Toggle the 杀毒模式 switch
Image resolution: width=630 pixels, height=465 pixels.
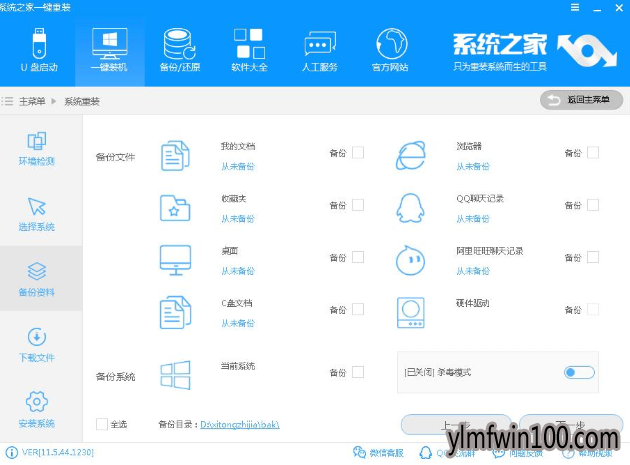(579, 373)
